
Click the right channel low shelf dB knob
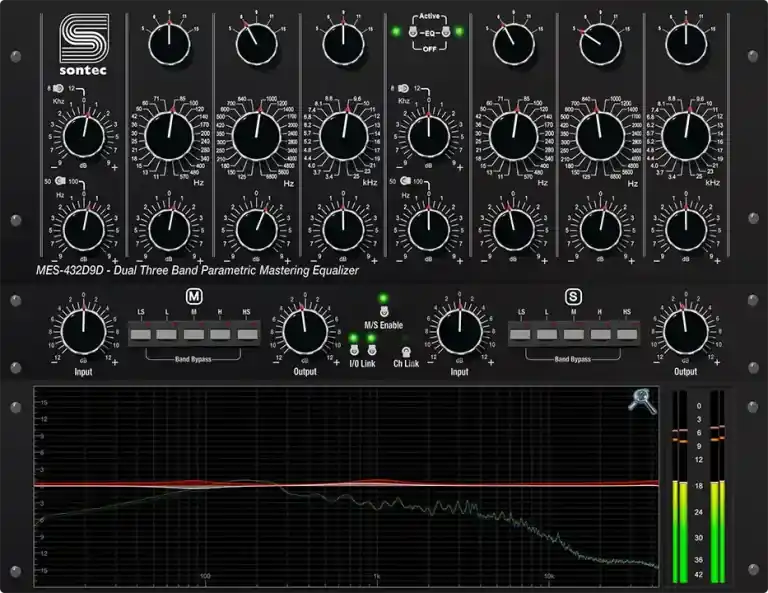(x=429, y=230)
